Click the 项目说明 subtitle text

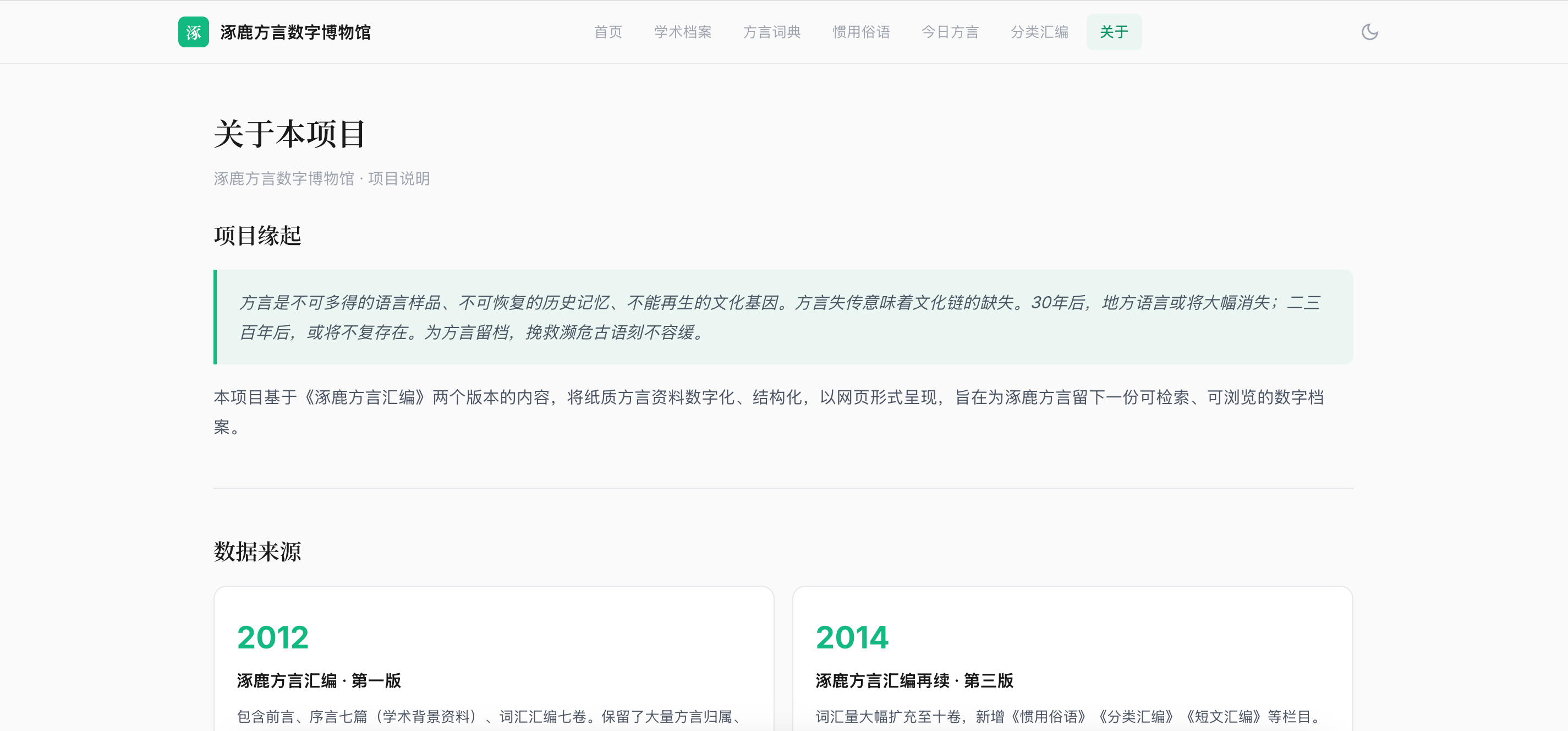(399, 178)
